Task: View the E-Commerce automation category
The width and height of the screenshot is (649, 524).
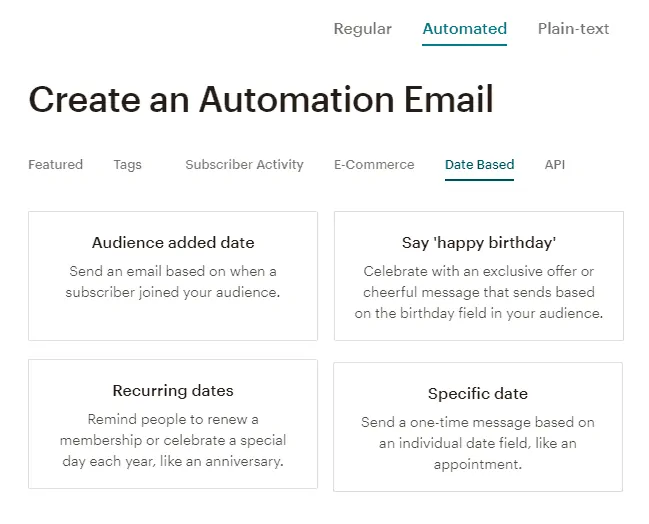Action: point(374,164)
